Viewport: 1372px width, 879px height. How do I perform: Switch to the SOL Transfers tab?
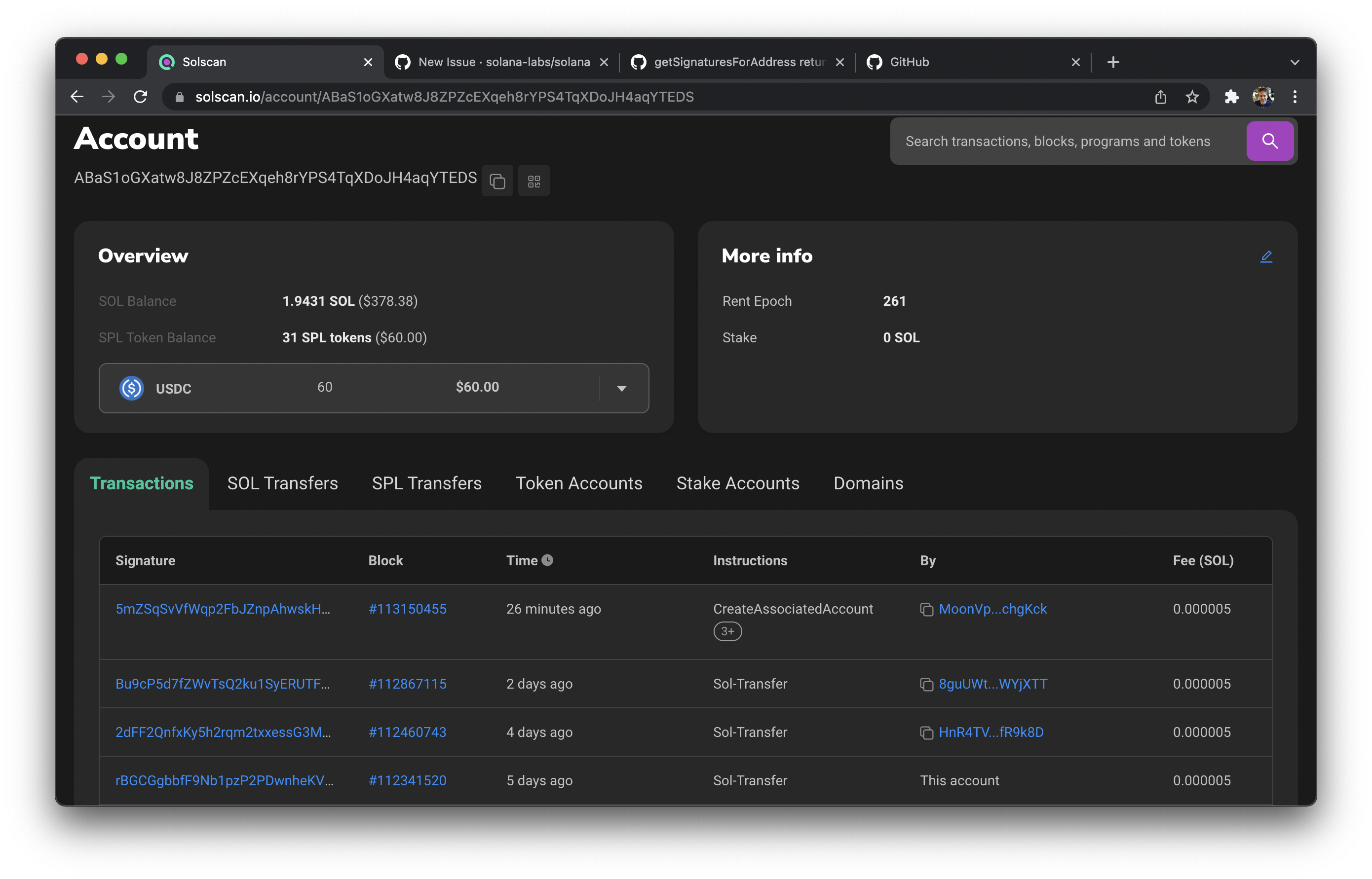point(282,483)
